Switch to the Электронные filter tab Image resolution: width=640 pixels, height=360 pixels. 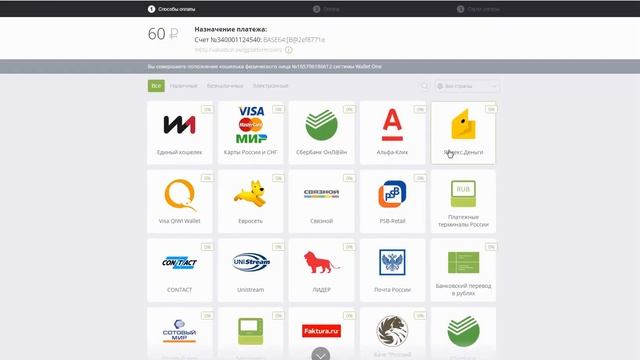pyautogui.click(x=270, y=86)
